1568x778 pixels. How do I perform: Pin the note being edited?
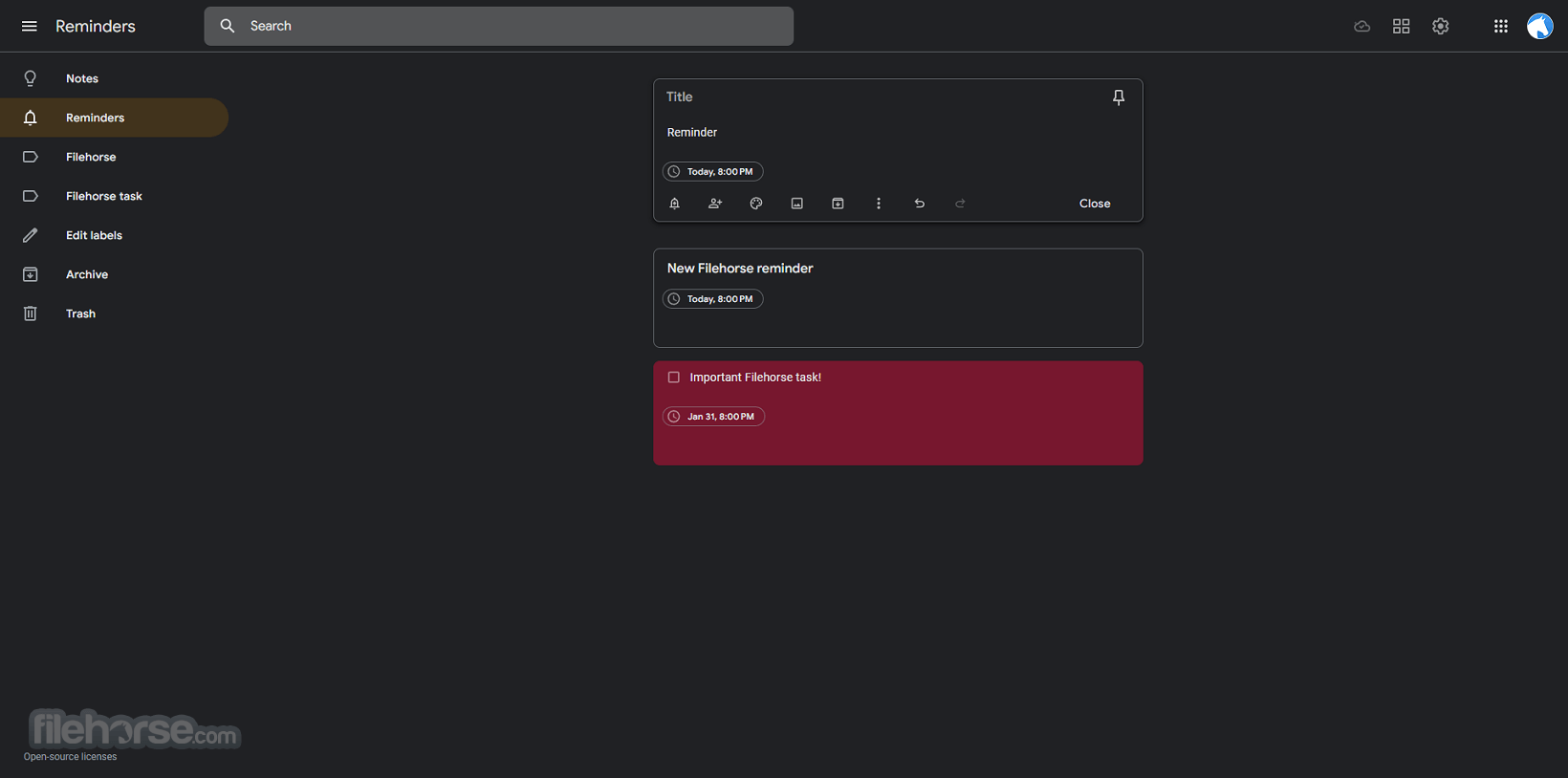click(1119, 97)
